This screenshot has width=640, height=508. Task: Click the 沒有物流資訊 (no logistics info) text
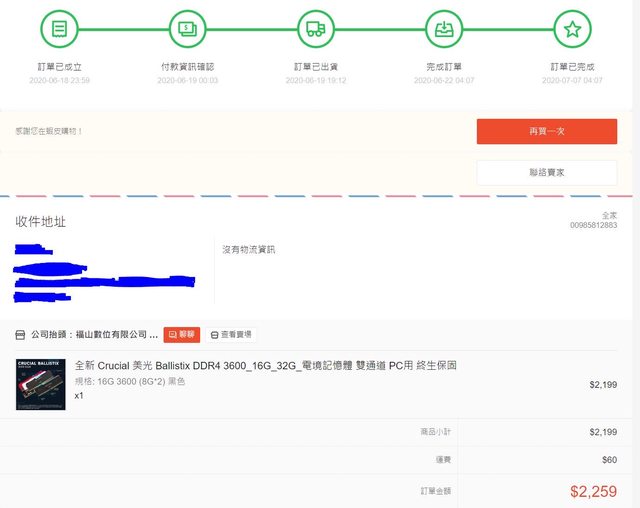[x=248, y=249]
